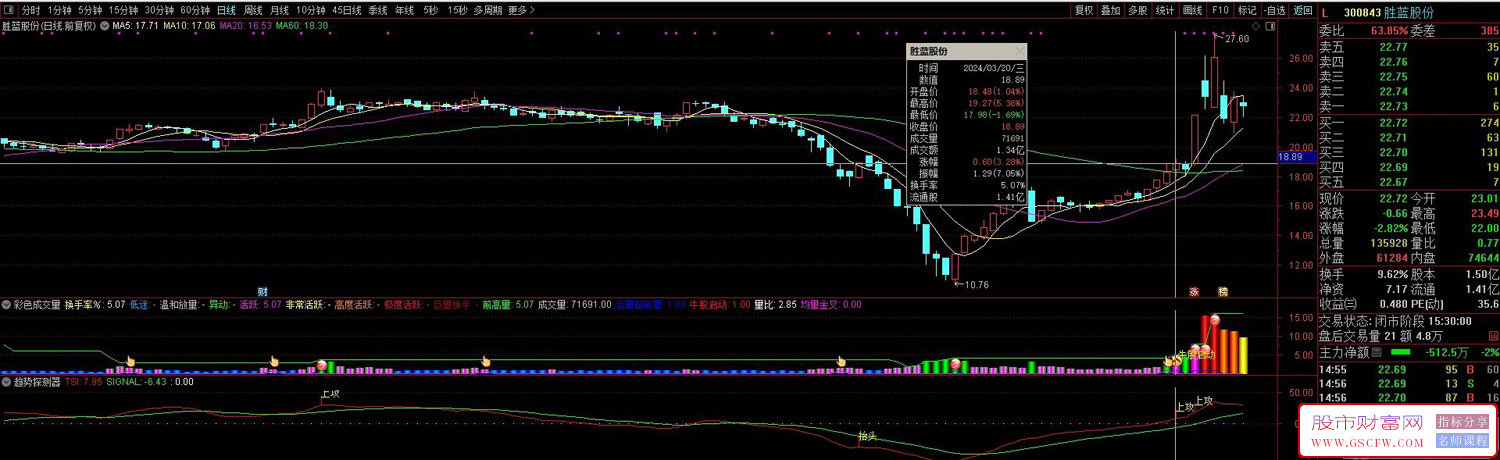
Task: Select the 15秒 period
Action: (457, 10)
